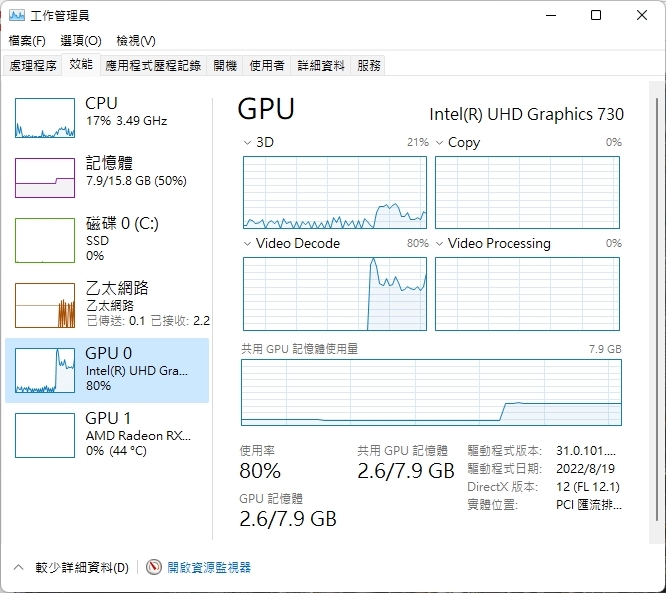666x593 pixels.
Task: Open the 選項(O) menu
Action: [x=81, y=41]
